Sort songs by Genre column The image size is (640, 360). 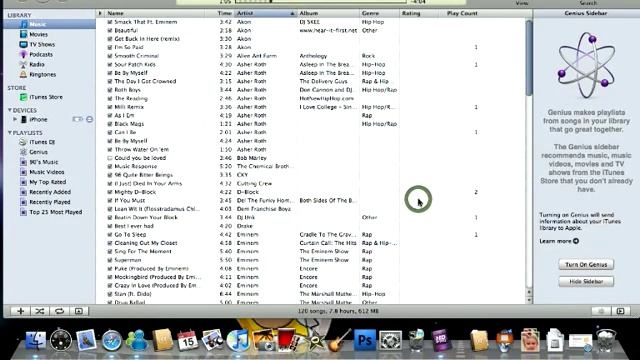(x=379, y=13)
